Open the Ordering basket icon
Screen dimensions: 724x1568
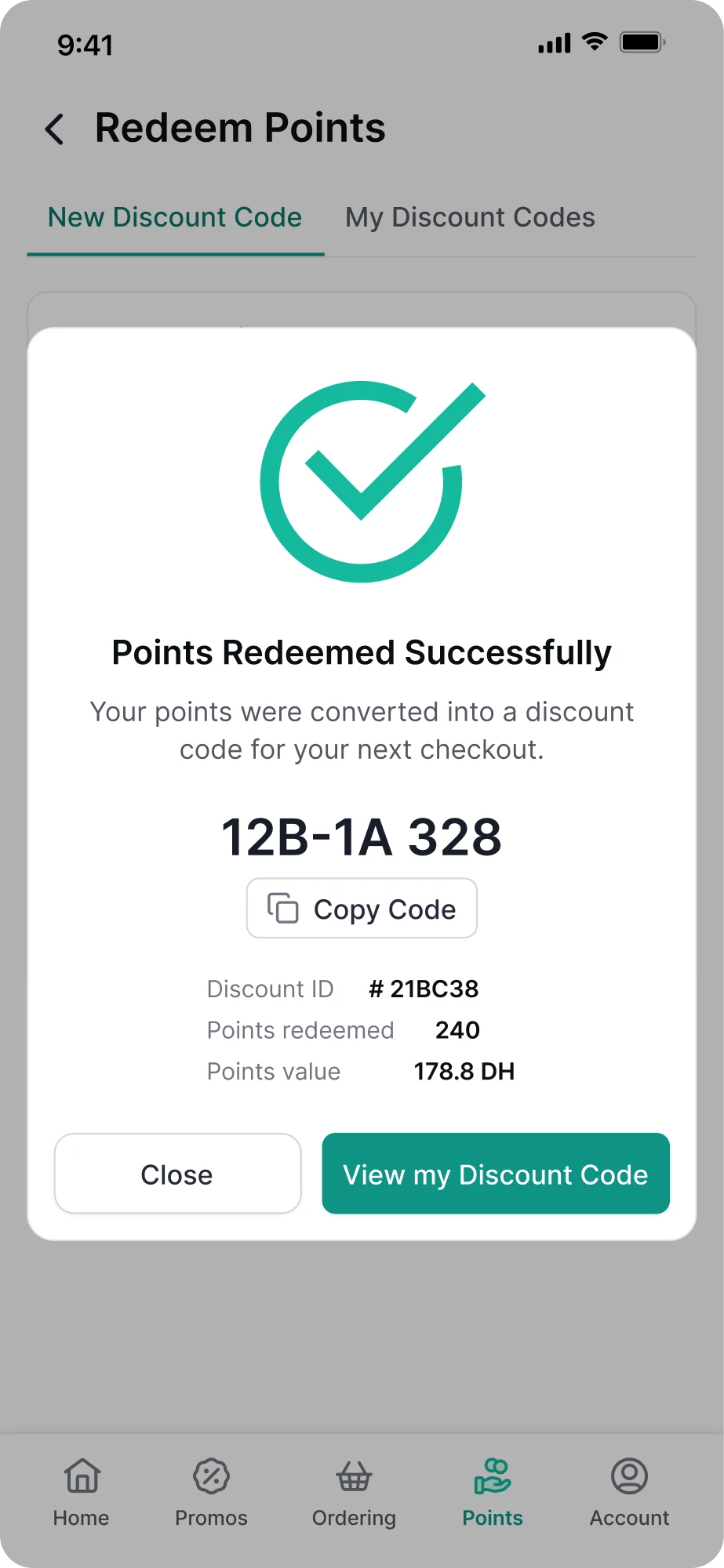point(354,1476)
